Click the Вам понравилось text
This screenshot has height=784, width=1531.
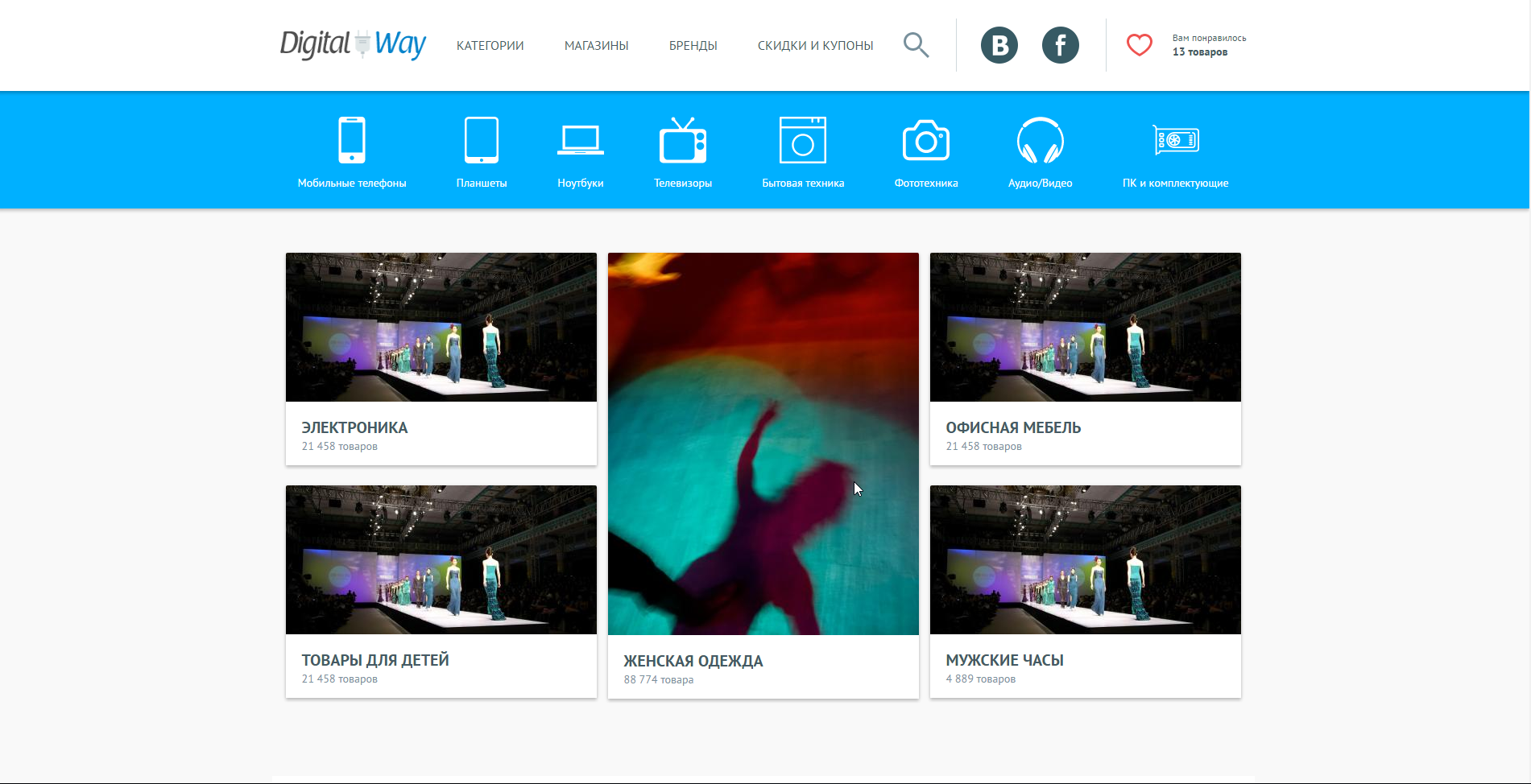(x=1210, y=38)
